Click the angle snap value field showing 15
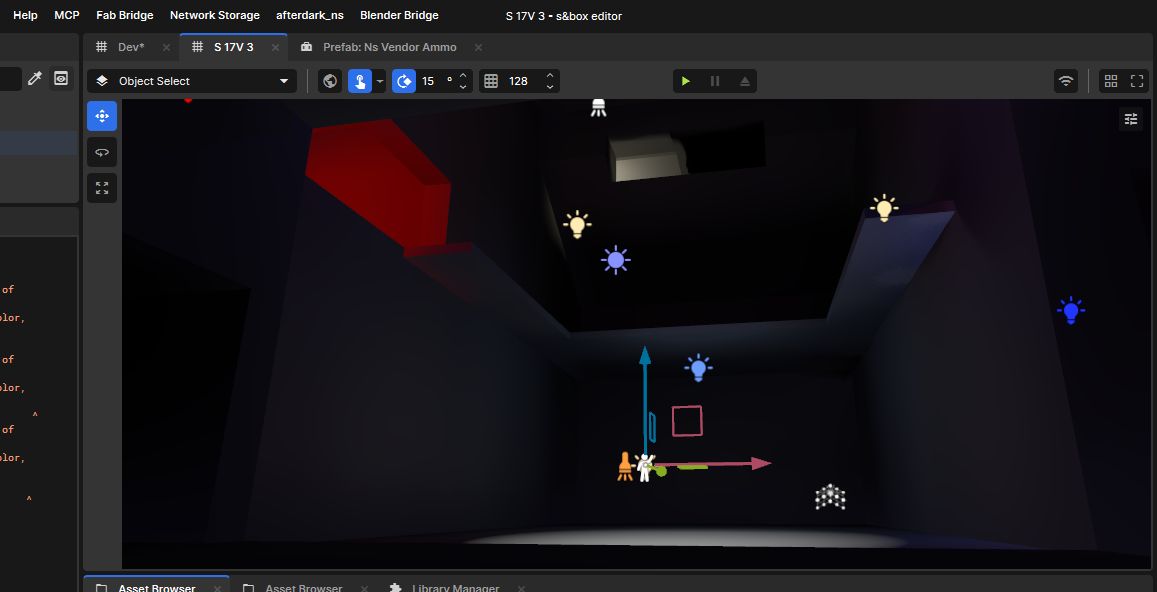 click(x=436, y=81)
